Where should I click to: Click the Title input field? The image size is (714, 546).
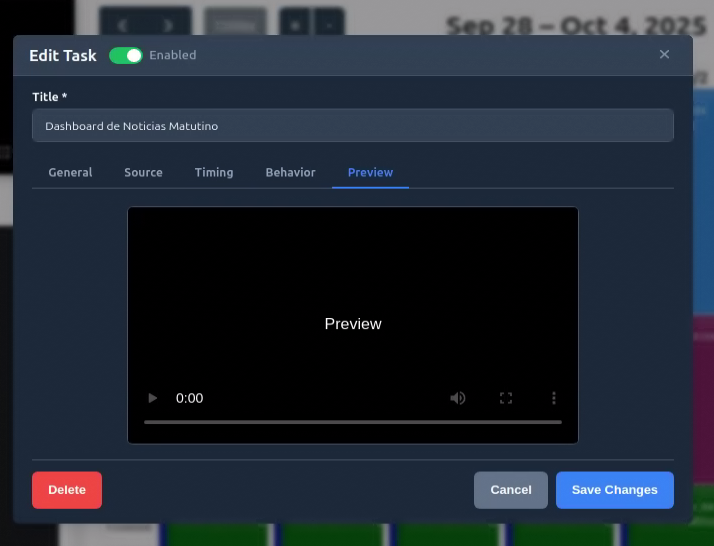[352, 126]
